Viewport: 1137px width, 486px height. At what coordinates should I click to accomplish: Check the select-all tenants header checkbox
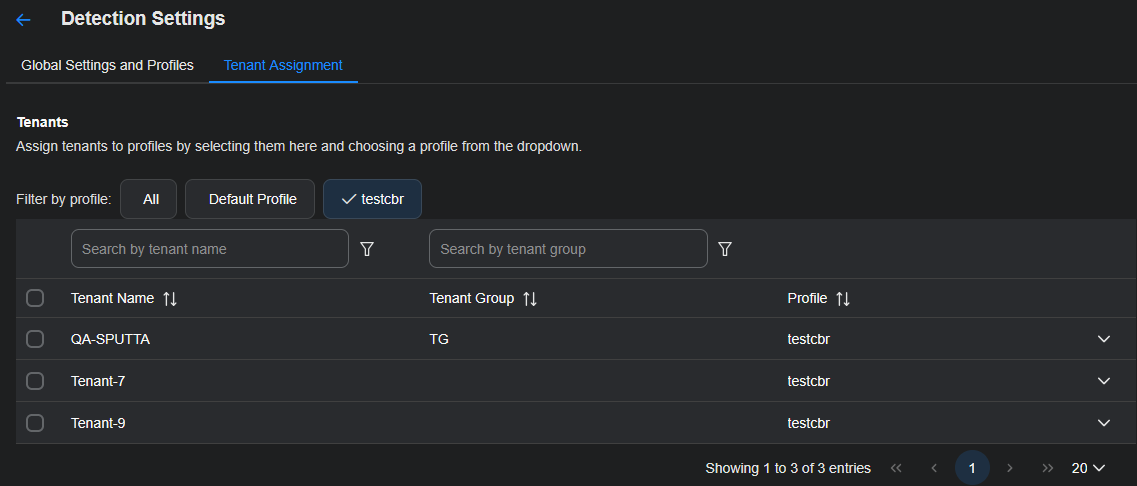click(35, 298)
